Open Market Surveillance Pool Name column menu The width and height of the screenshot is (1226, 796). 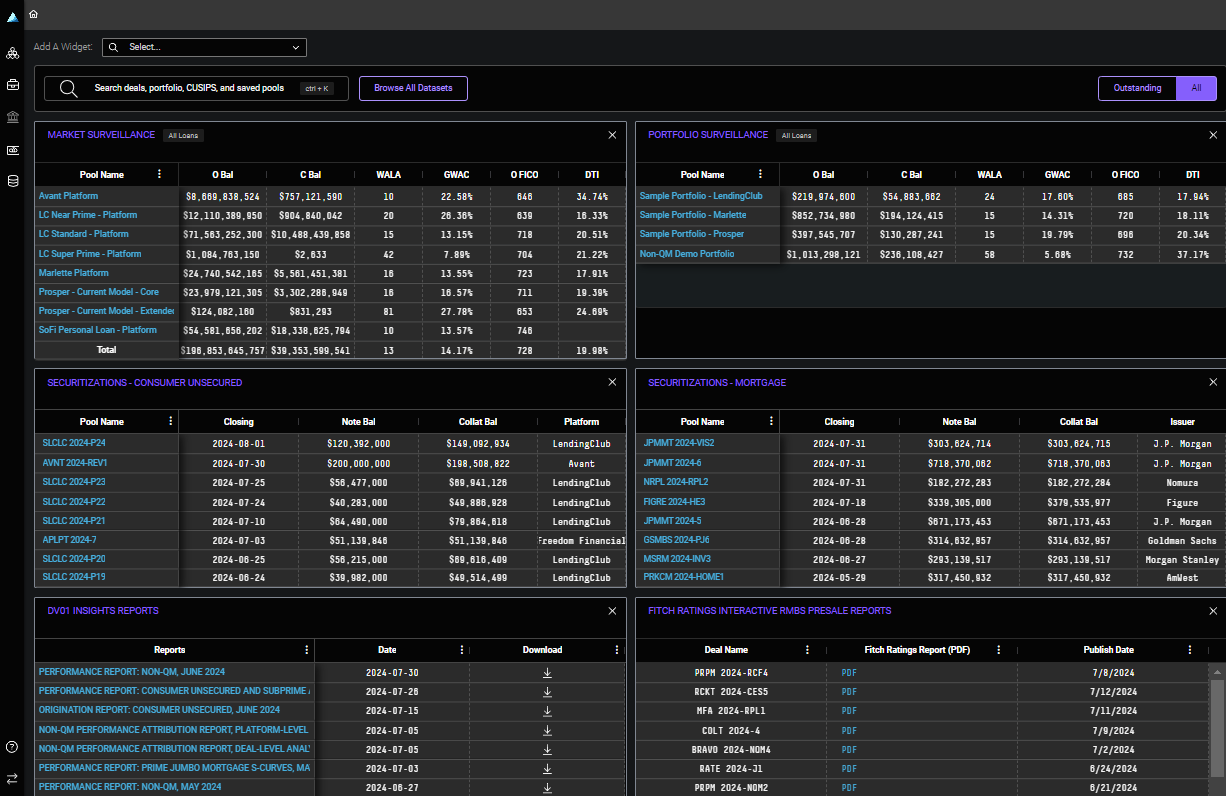[160, 174]
